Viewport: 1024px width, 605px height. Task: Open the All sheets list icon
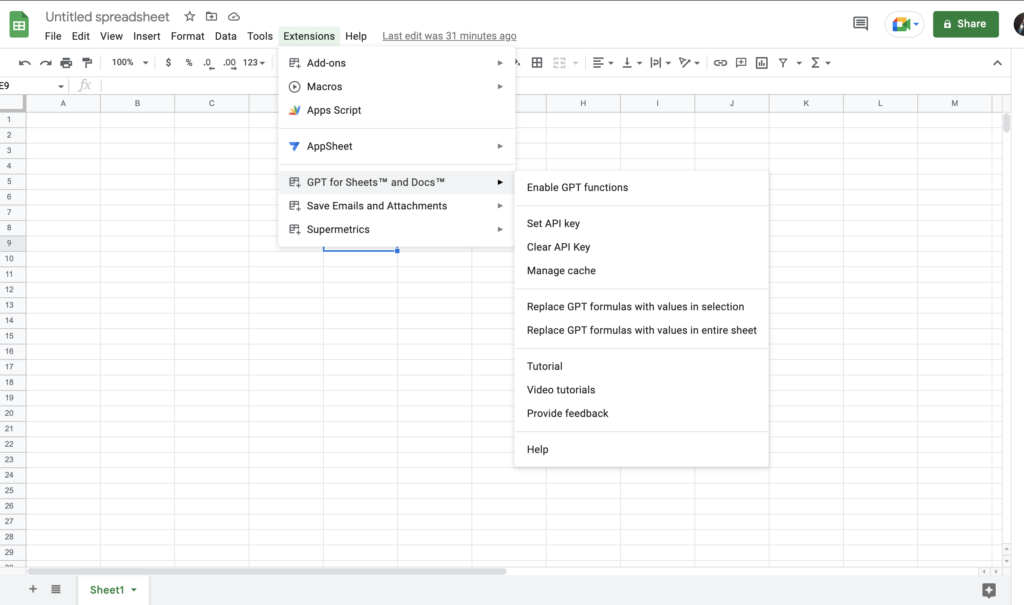pyautogui.click(x=56, y=589)
